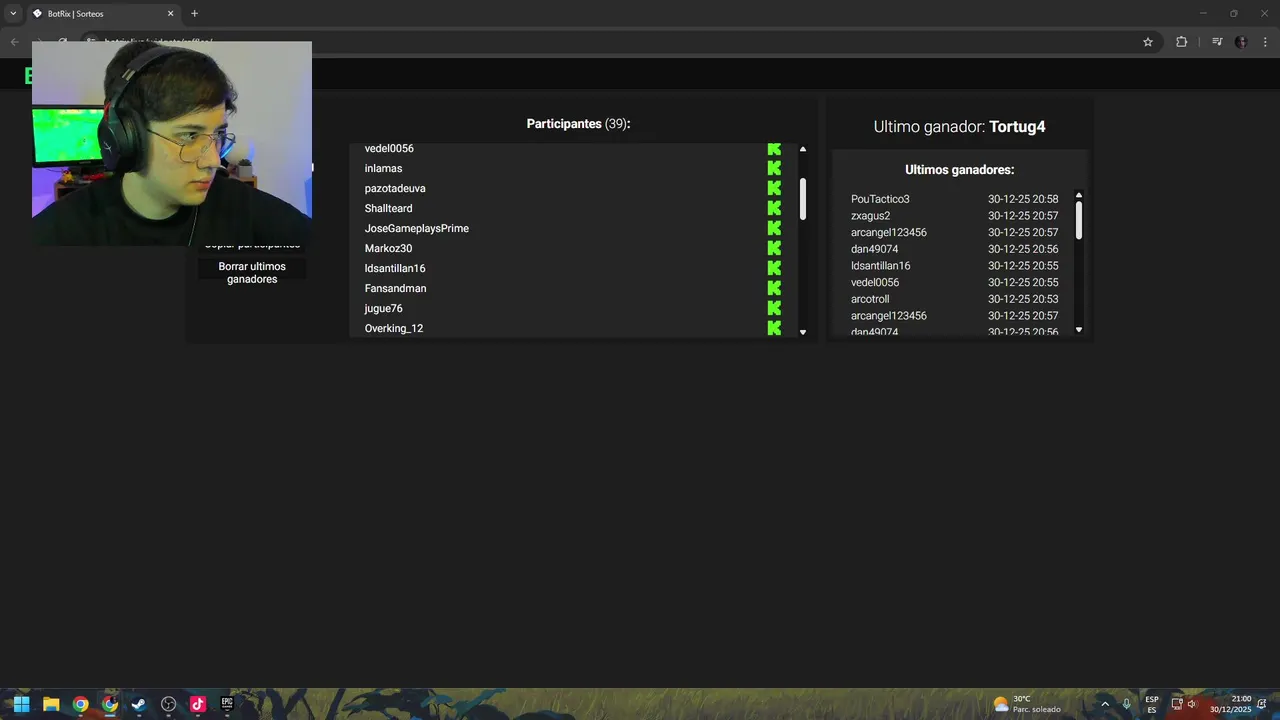Click the Kick icon beside Fansandman
1280x720 pixels.
click(x=774, y=288)
